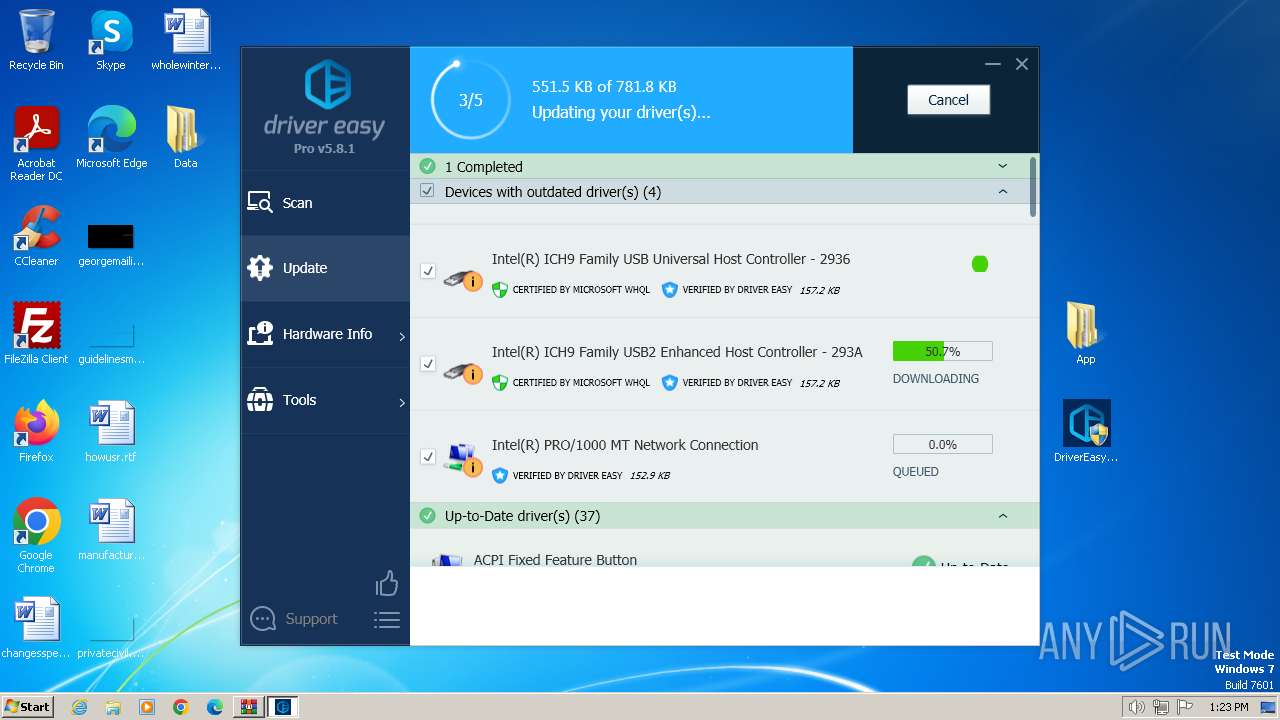Open the Skype desktop shortcut

tap(110, 40)
